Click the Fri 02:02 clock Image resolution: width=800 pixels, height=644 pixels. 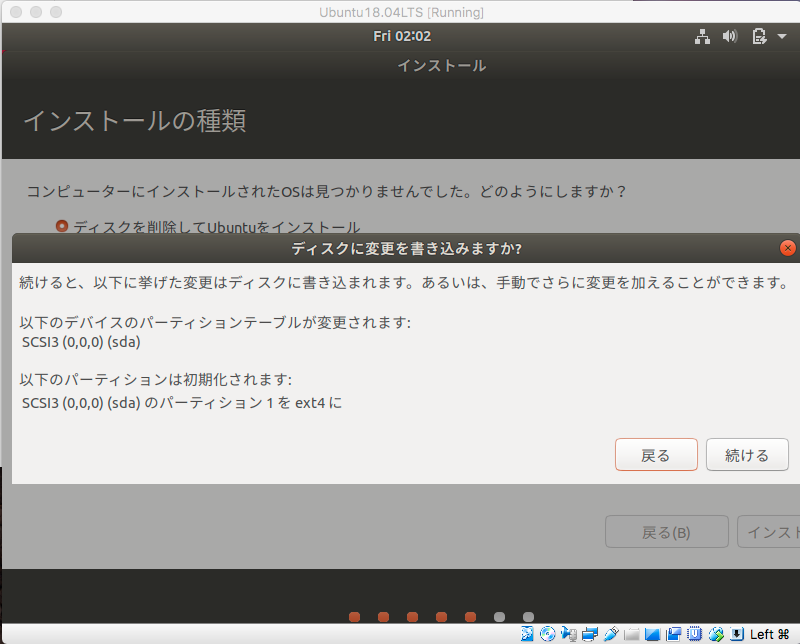pyautogui.click(x=402, y=36)
